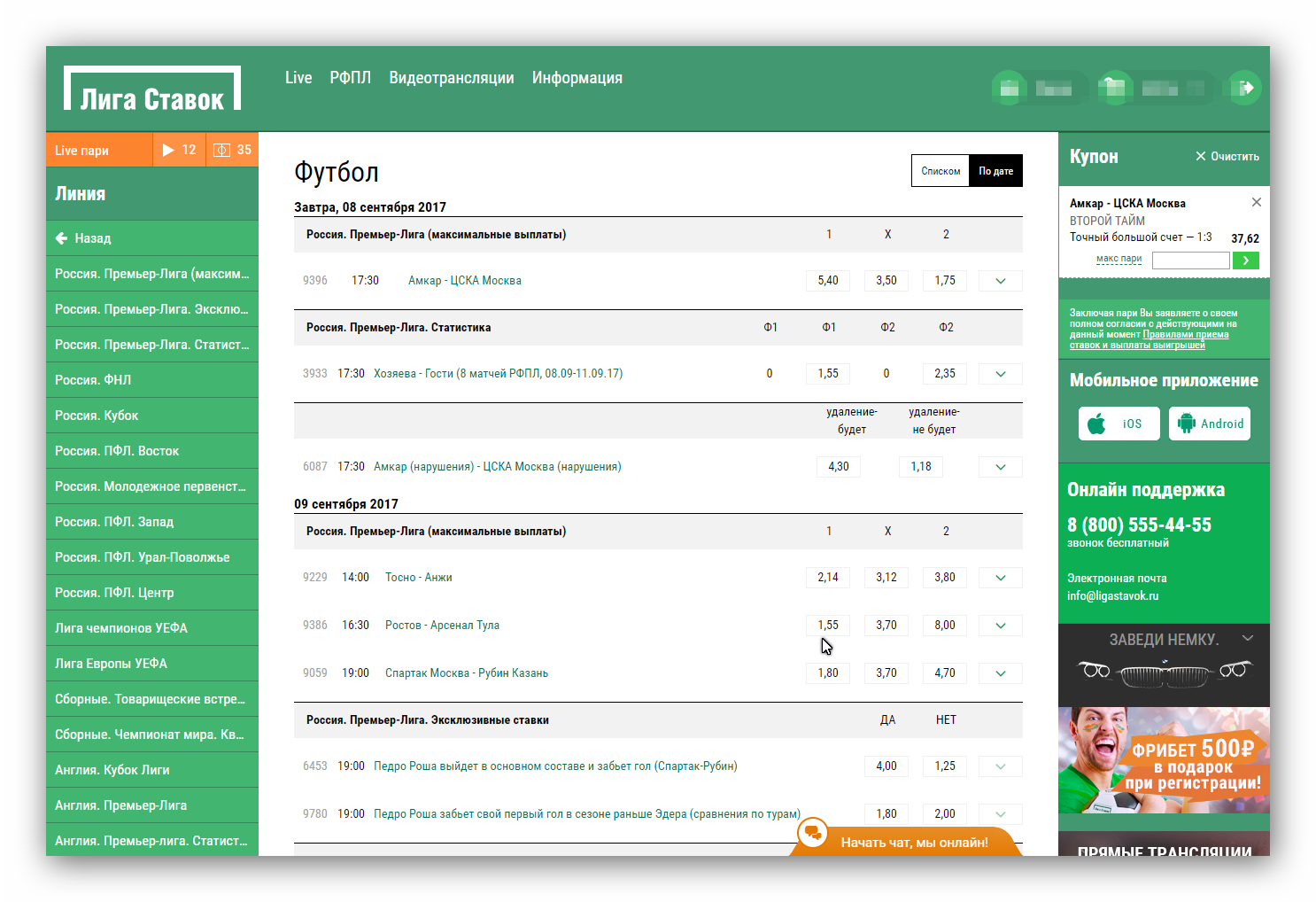This screenshot has height=902, width=1316.
Task: Click the logout arrow icon in header
Action: click(x=1246, y=88)
